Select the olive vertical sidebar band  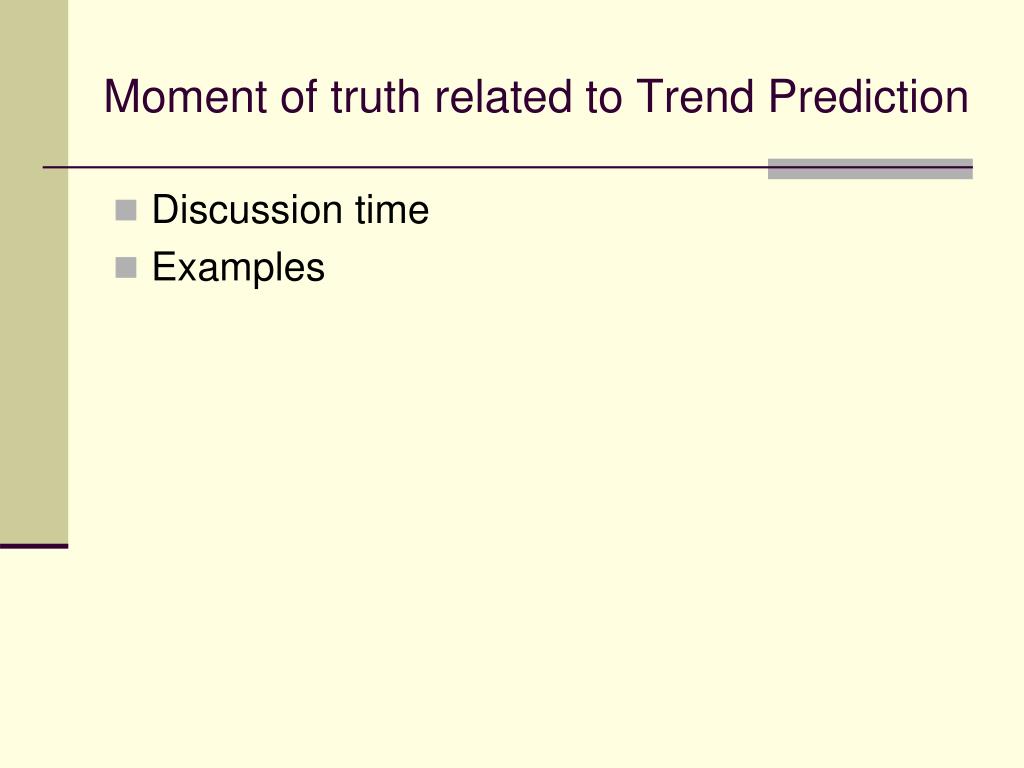34,272
